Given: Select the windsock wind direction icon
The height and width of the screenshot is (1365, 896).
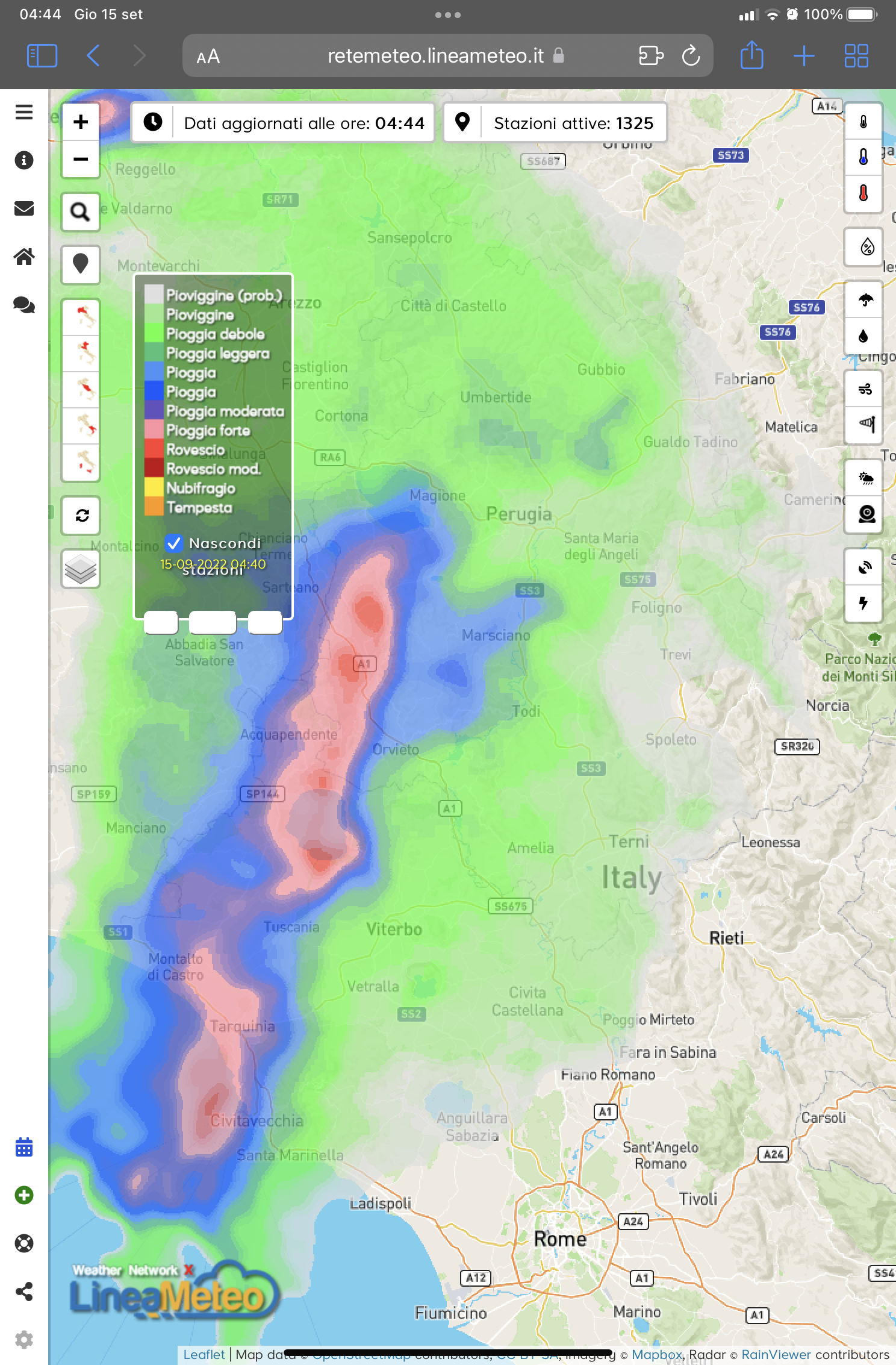Looking at the screenshot, I should [865, 425].
